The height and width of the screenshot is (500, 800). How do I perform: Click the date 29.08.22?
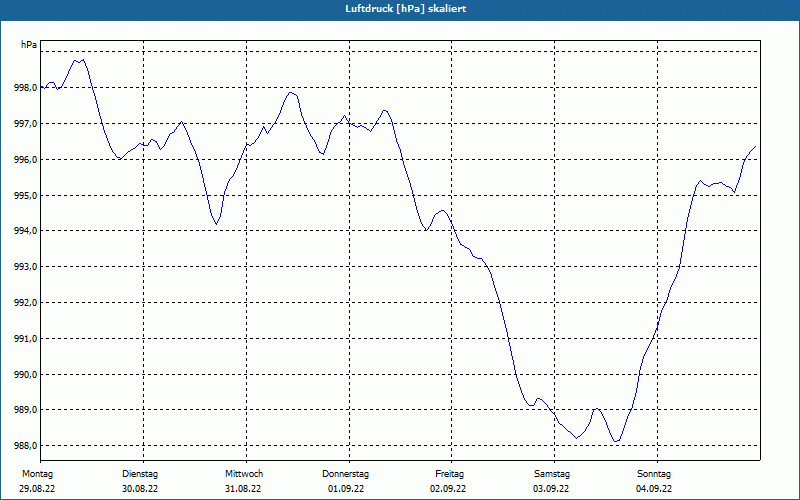coord(37,489)
